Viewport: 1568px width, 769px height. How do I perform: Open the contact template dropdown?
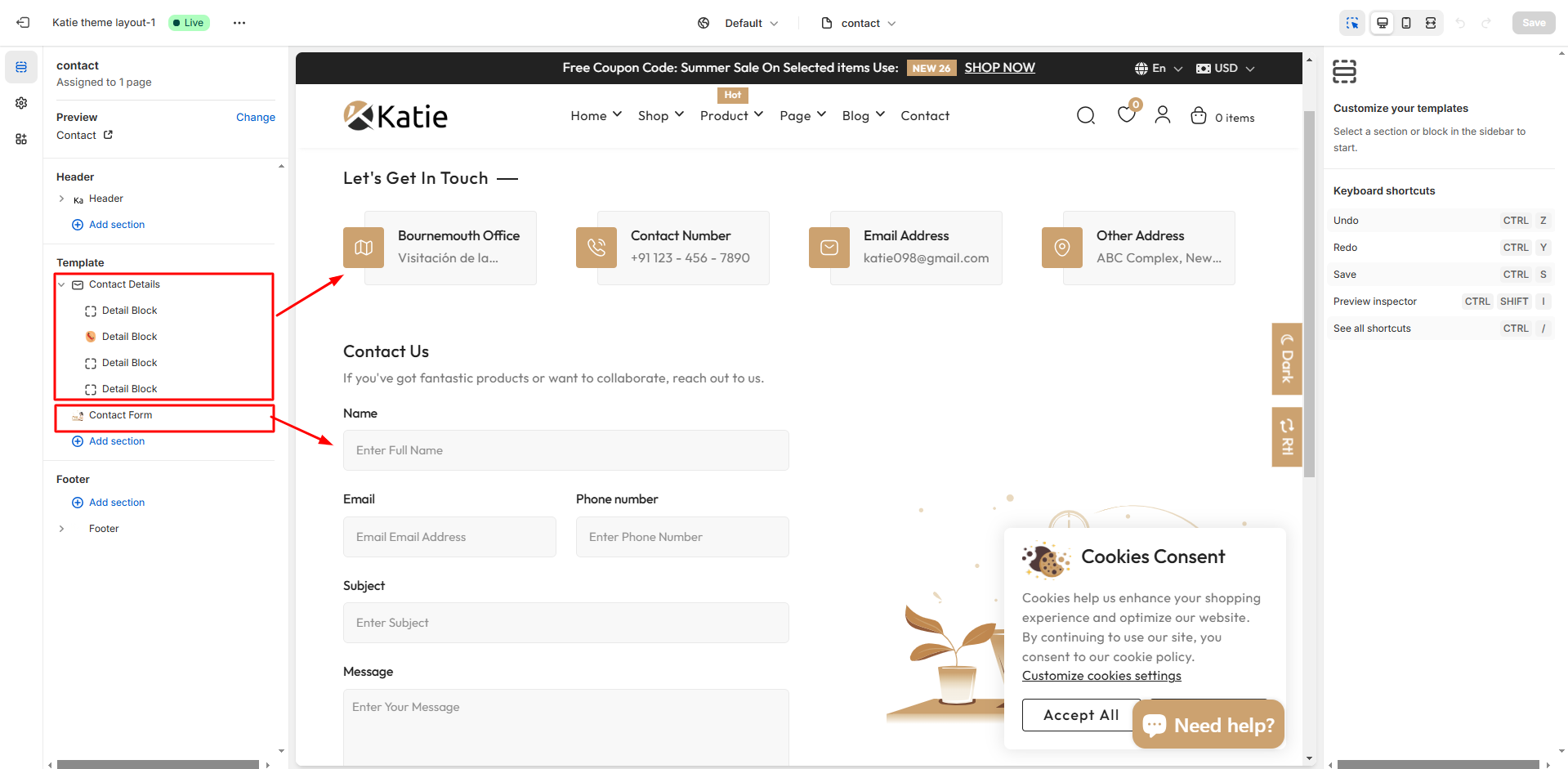tap(859, 23)
